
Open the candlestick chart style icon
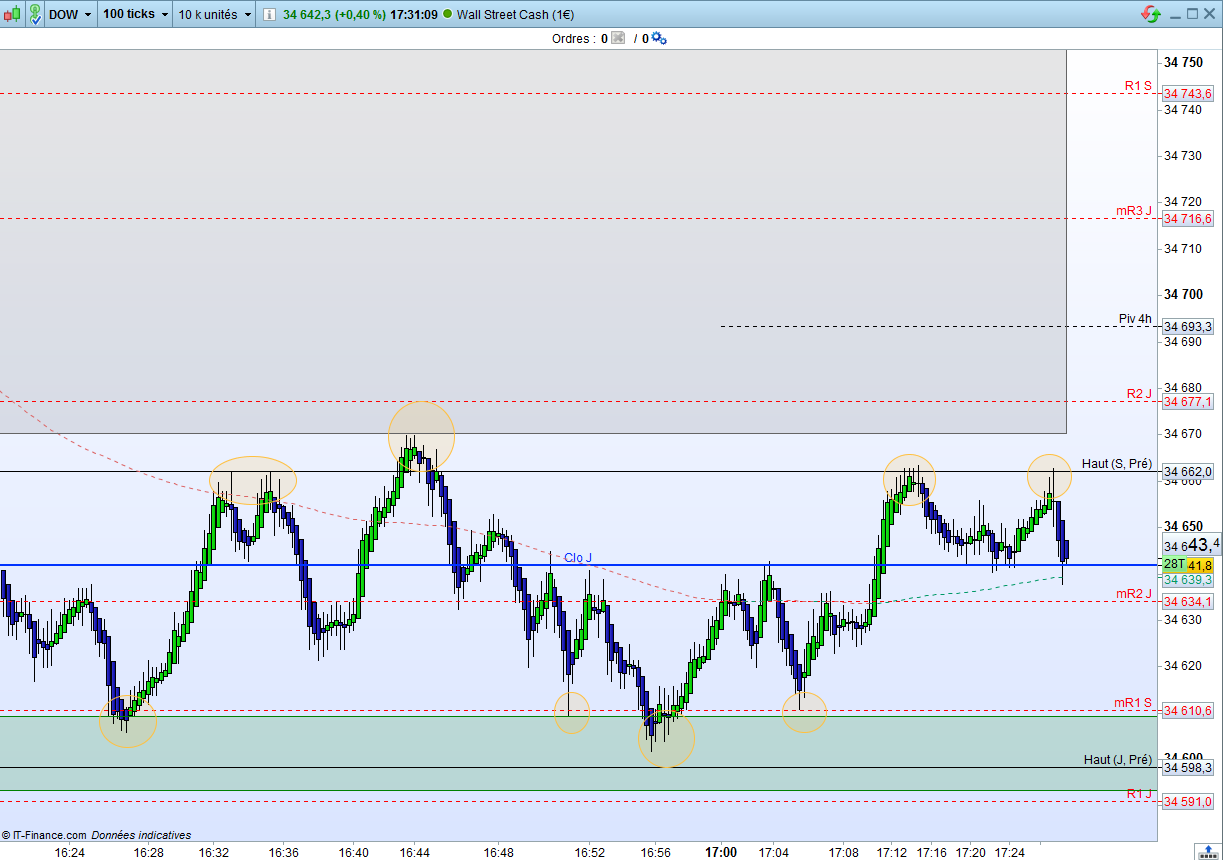12,14
